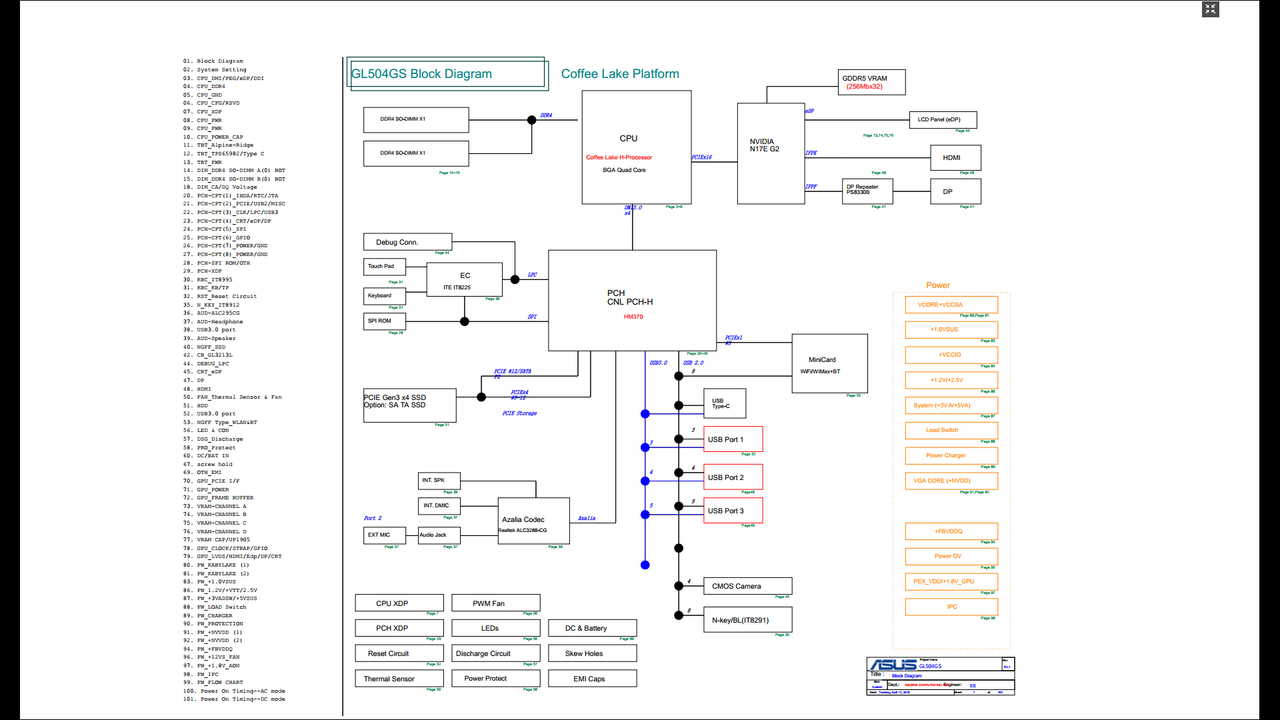Select index entry 72. GPU_FRAME BUFFER

coord(218,498)
